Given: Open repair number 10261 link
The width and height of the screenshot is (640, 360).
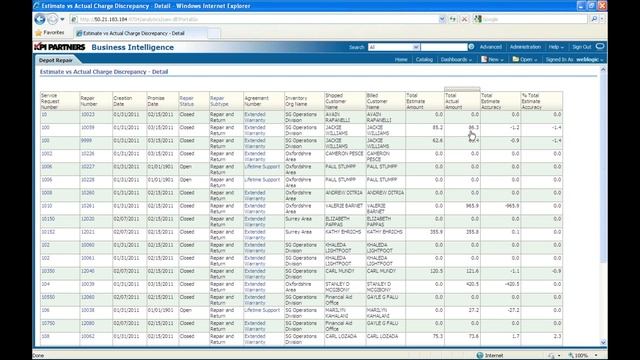Looking at the screenshot, I should tap(88, 206).
